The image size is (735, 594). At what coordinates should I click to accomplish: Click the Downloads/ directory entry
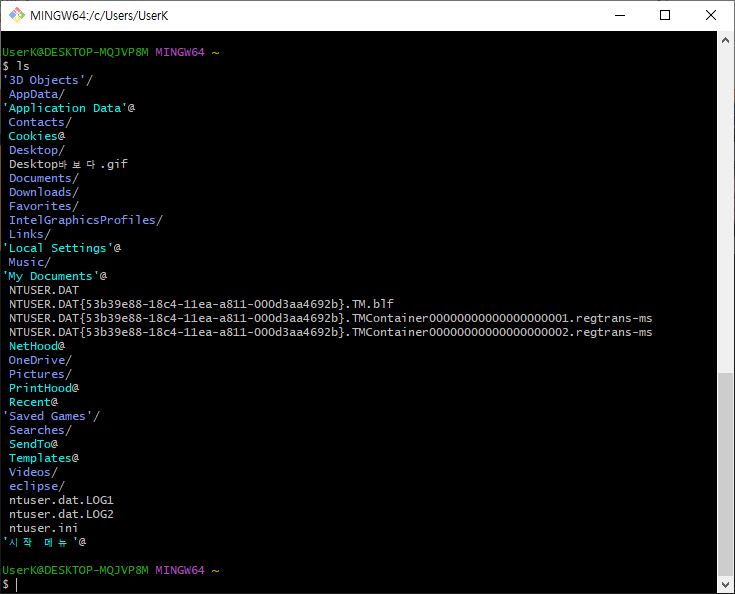coord(44,192)
